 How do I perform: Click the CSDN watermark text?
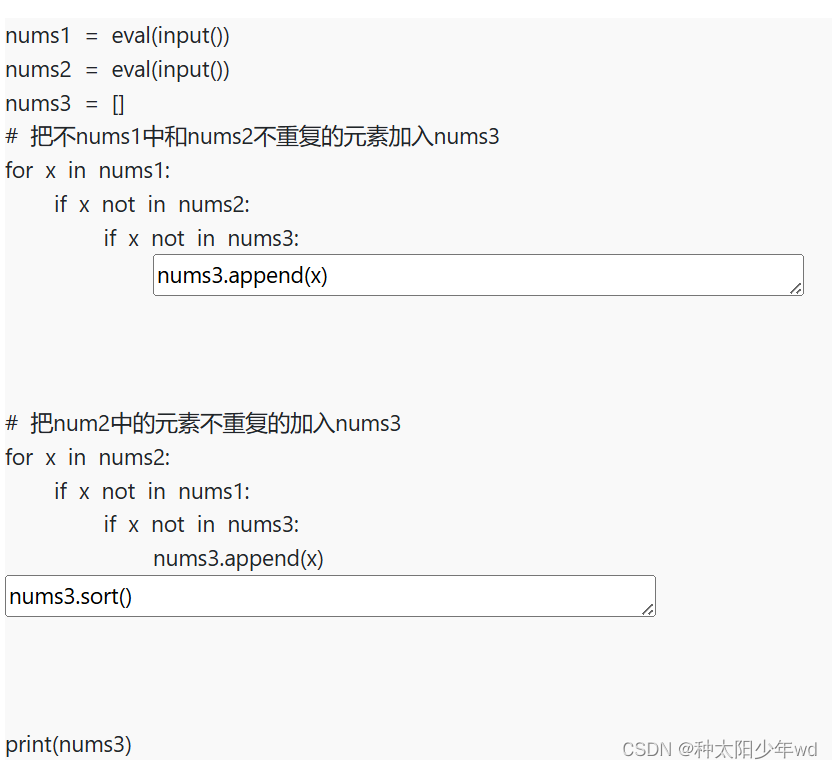click(x=647, y=749)
